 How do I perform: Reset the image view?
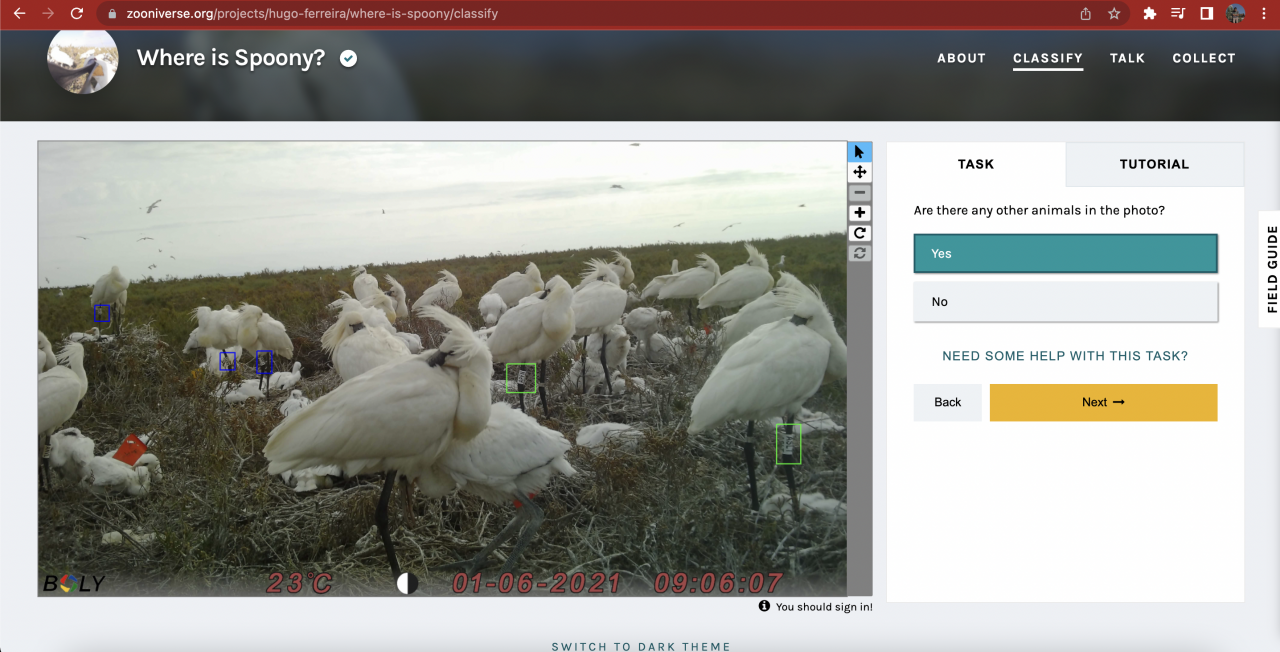(x=859, y=253)
